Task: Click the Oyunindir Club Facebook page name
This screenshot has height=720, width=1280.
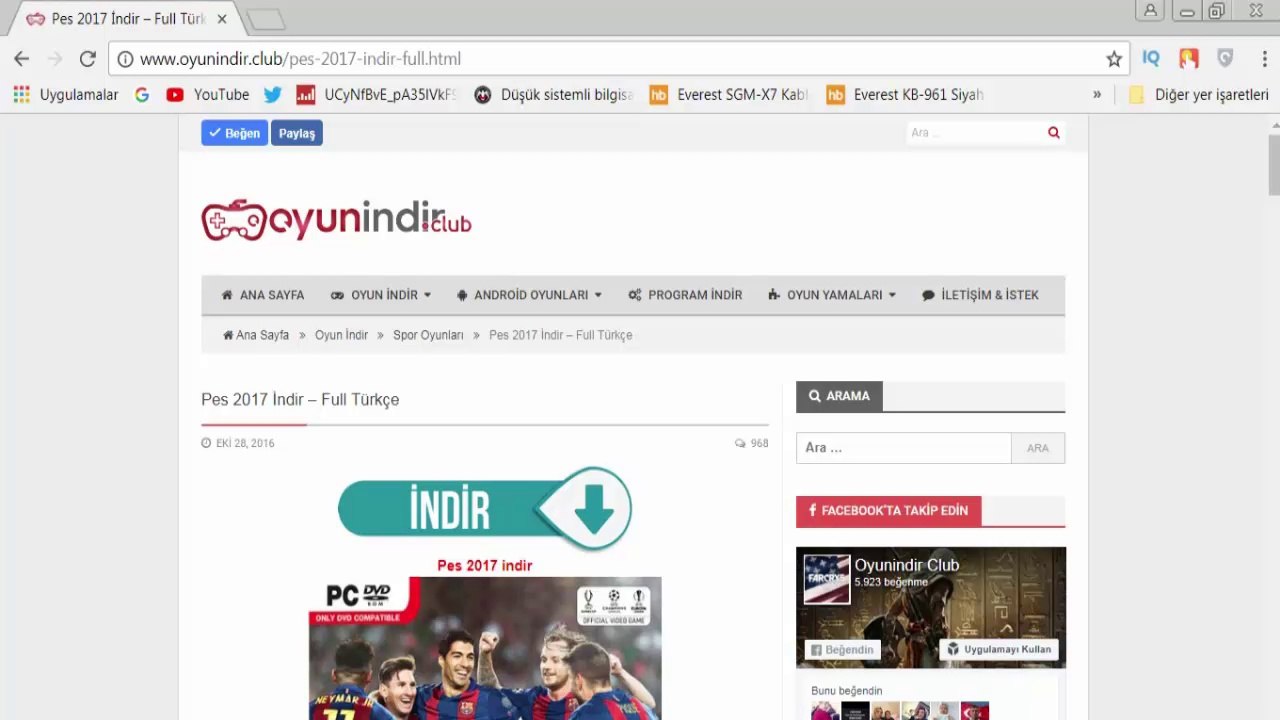Action: click(906, 565)
